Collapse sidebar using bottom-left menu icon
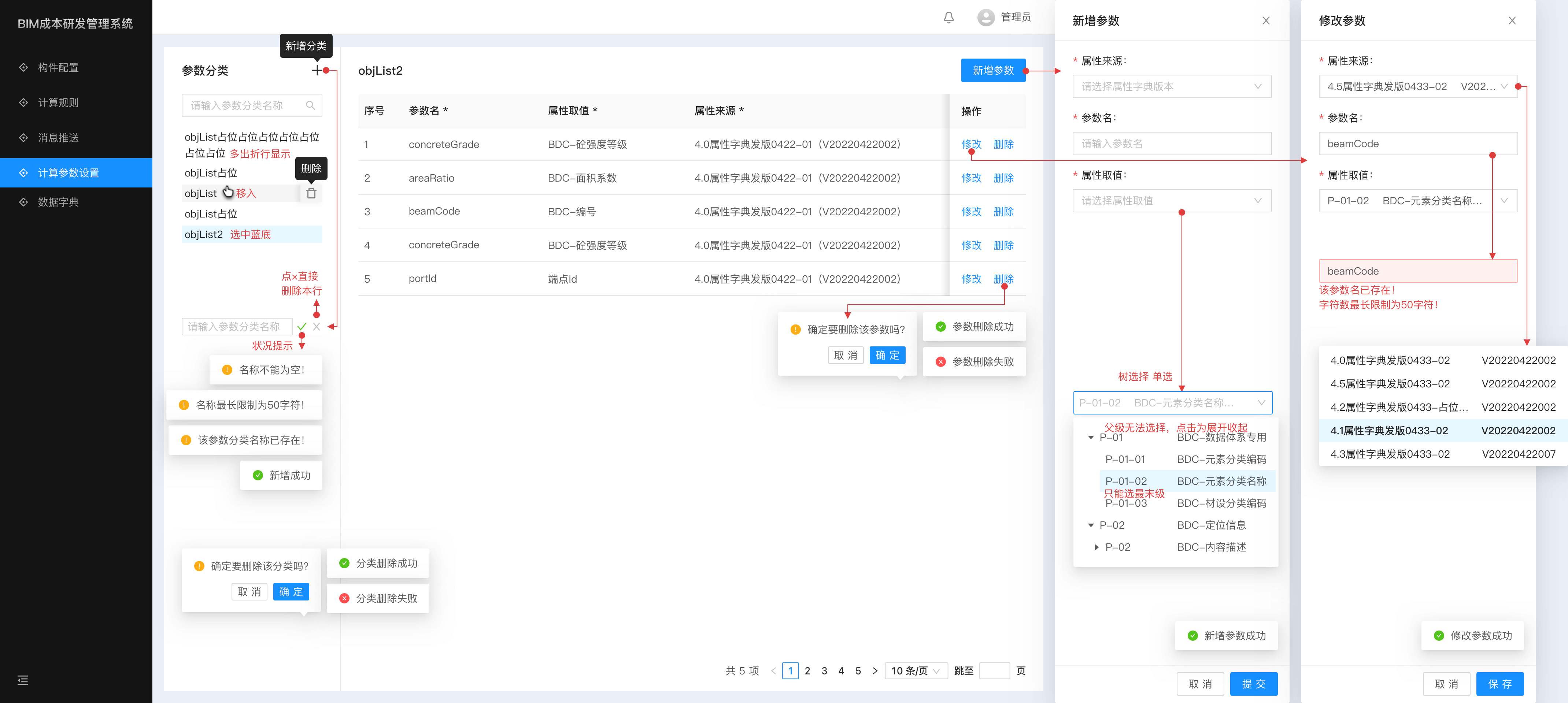1568x703 pixels. 22,681
